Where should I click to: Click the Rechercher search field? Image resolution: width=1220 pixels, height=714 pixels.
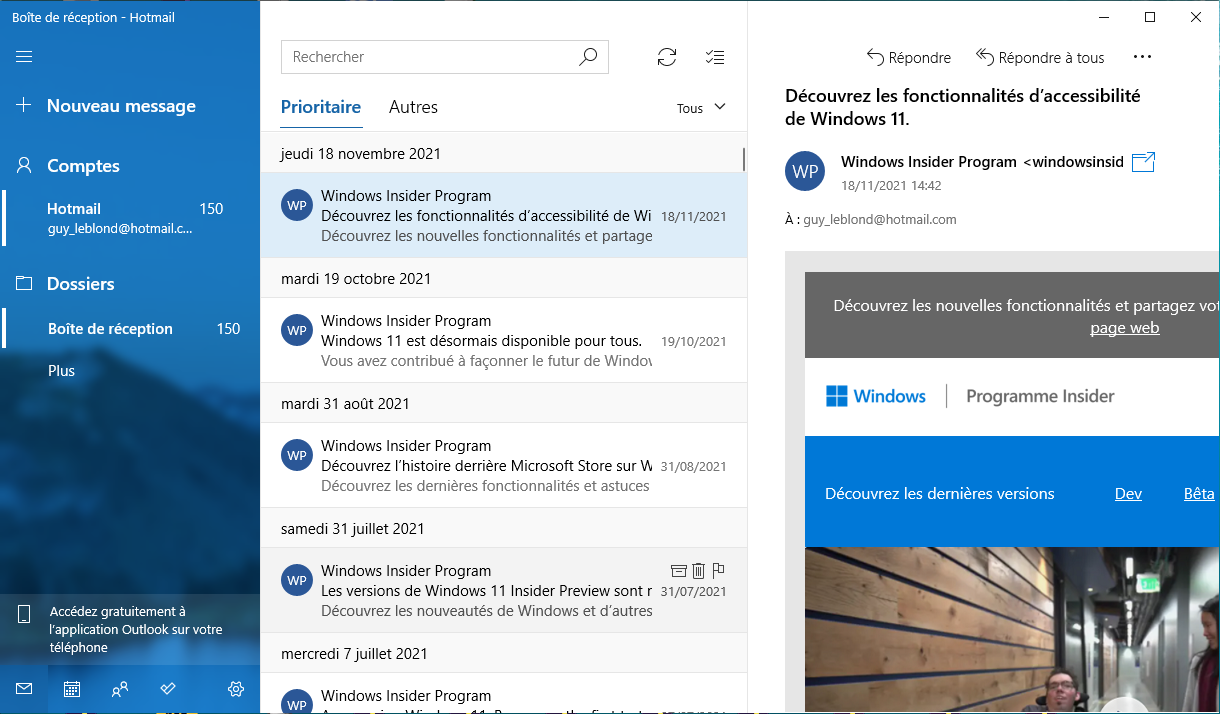pos(430,57)
